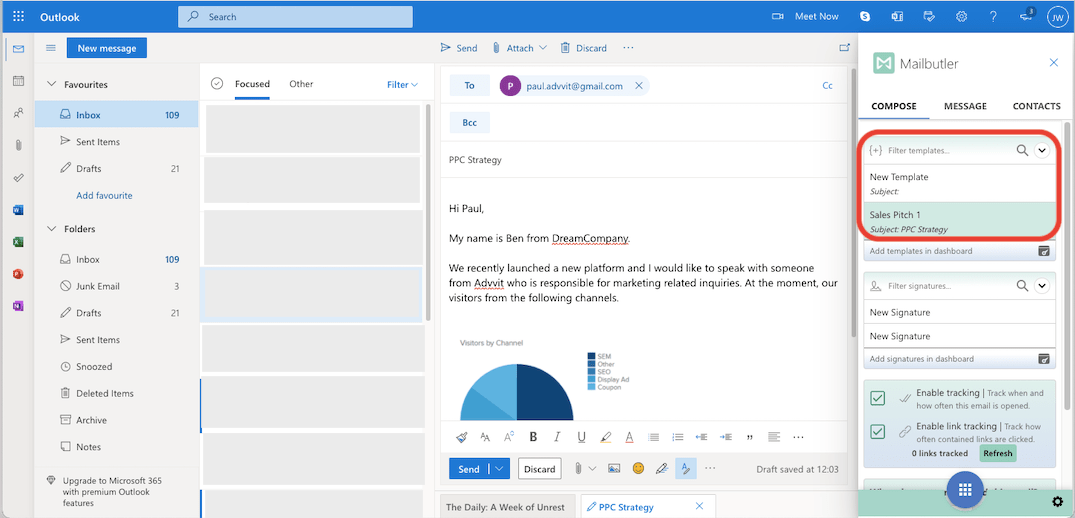The width and height of the screenshot is (1075, 518).
Task: Collapse the Folders section
Action: coord(51,229)
